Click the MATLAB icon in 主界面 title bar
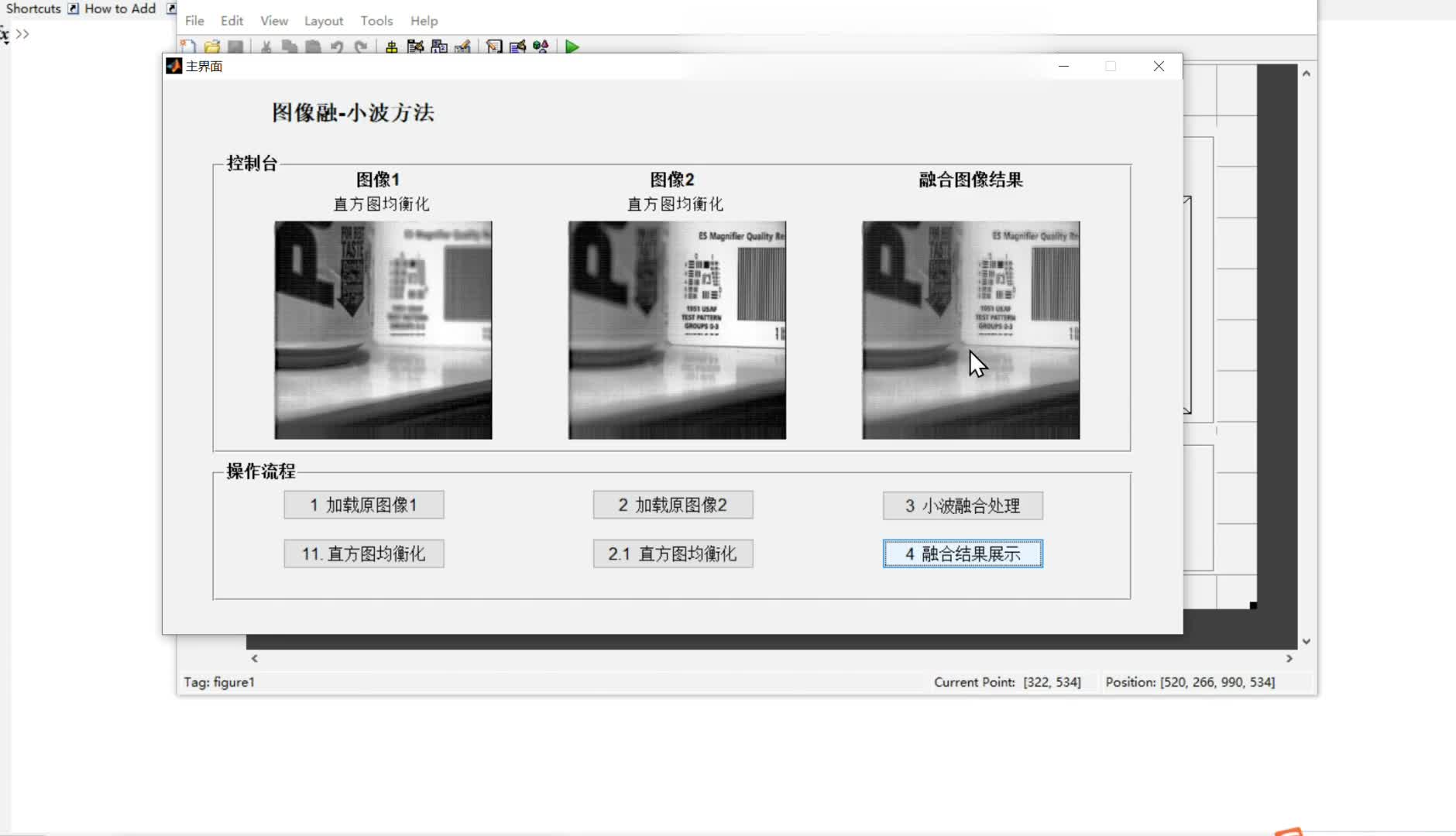This screenshot has height=836, width=1456. click(173, 67)
